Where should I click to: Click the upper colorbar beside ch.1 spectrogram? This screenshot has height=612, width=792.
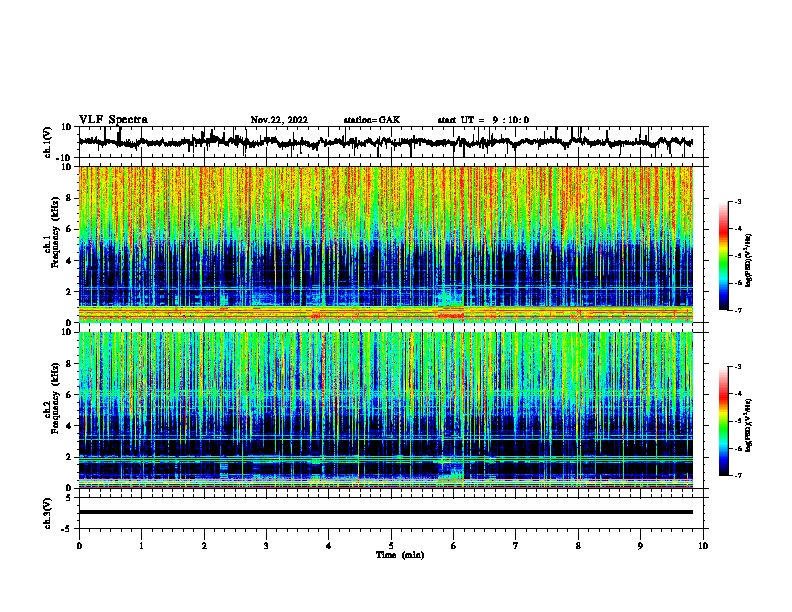point(724,256)
